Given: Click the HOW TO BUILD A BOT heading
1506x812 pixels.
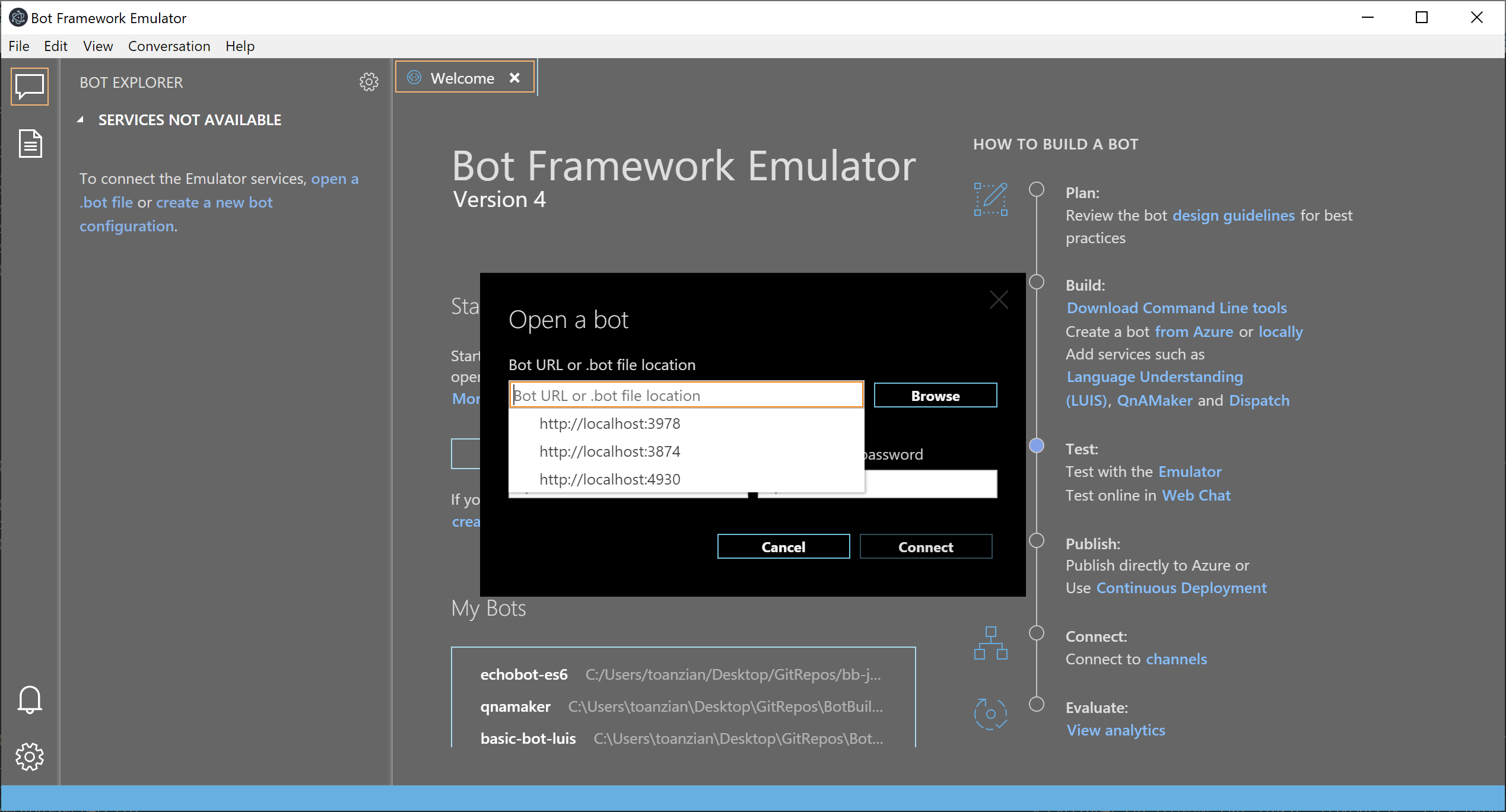Looking at the screenshot, I should (1056, 144).
